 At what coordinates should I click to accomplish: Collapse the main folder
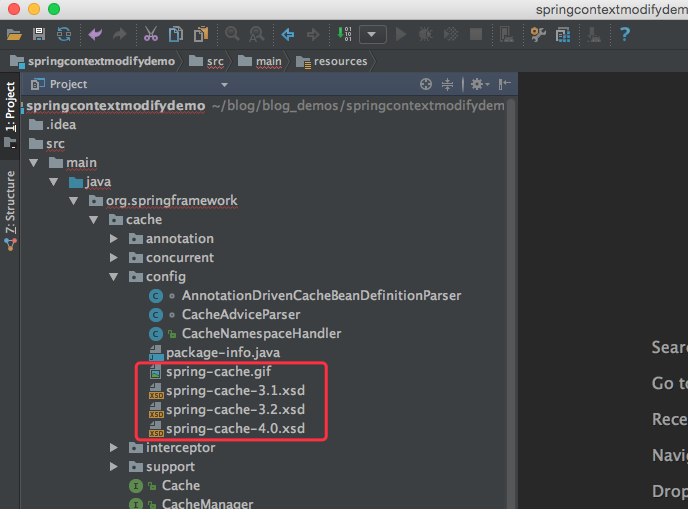pos(33,163)
